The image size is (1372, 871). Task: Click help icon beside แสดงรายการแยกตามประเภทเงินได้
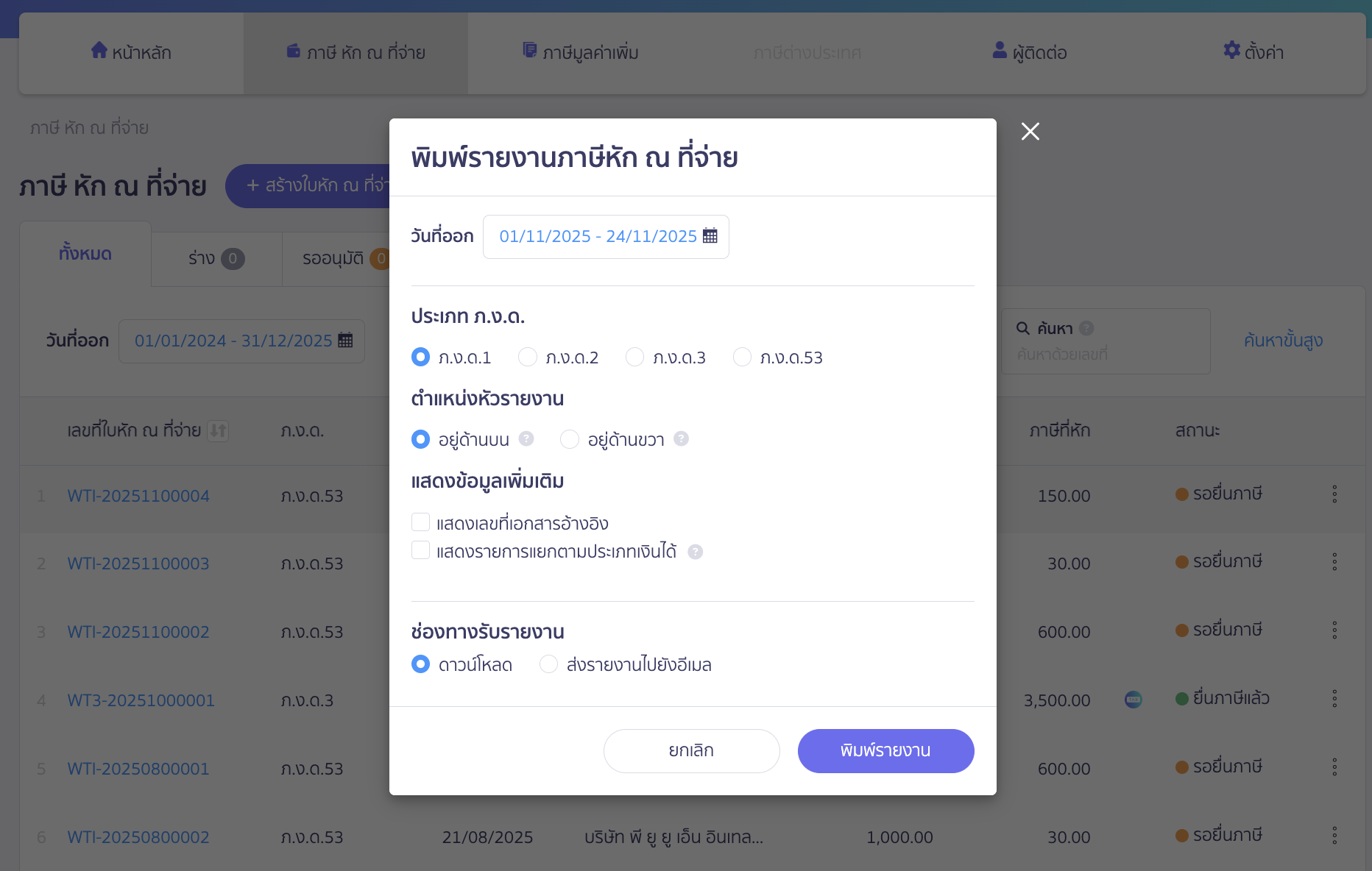(x=696, y=552)
